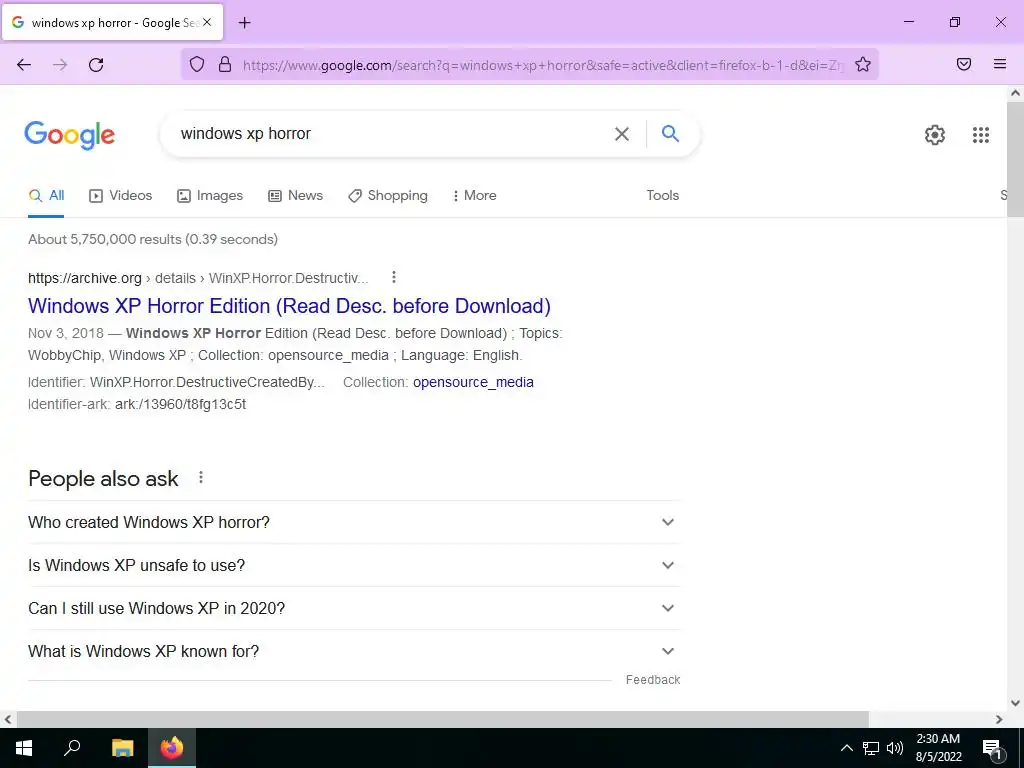Open the three-dot menu beside archive.org result
Image resolution: width=1024 pixels, height=768 pixels.
[394, 278]
